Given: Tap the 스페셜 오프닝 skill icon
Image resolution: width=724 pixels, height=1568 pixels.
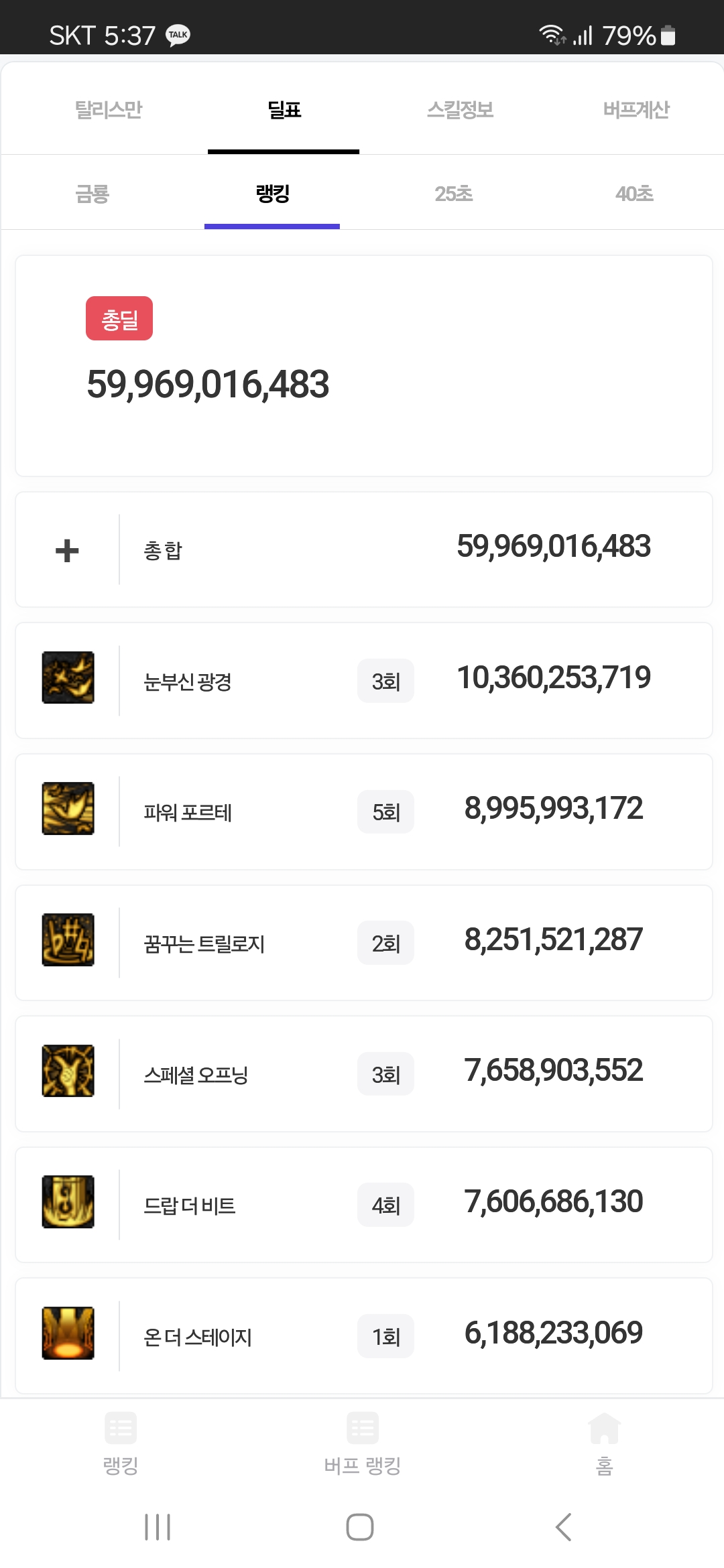Looking at the screenshot, I should point(68,1070).
